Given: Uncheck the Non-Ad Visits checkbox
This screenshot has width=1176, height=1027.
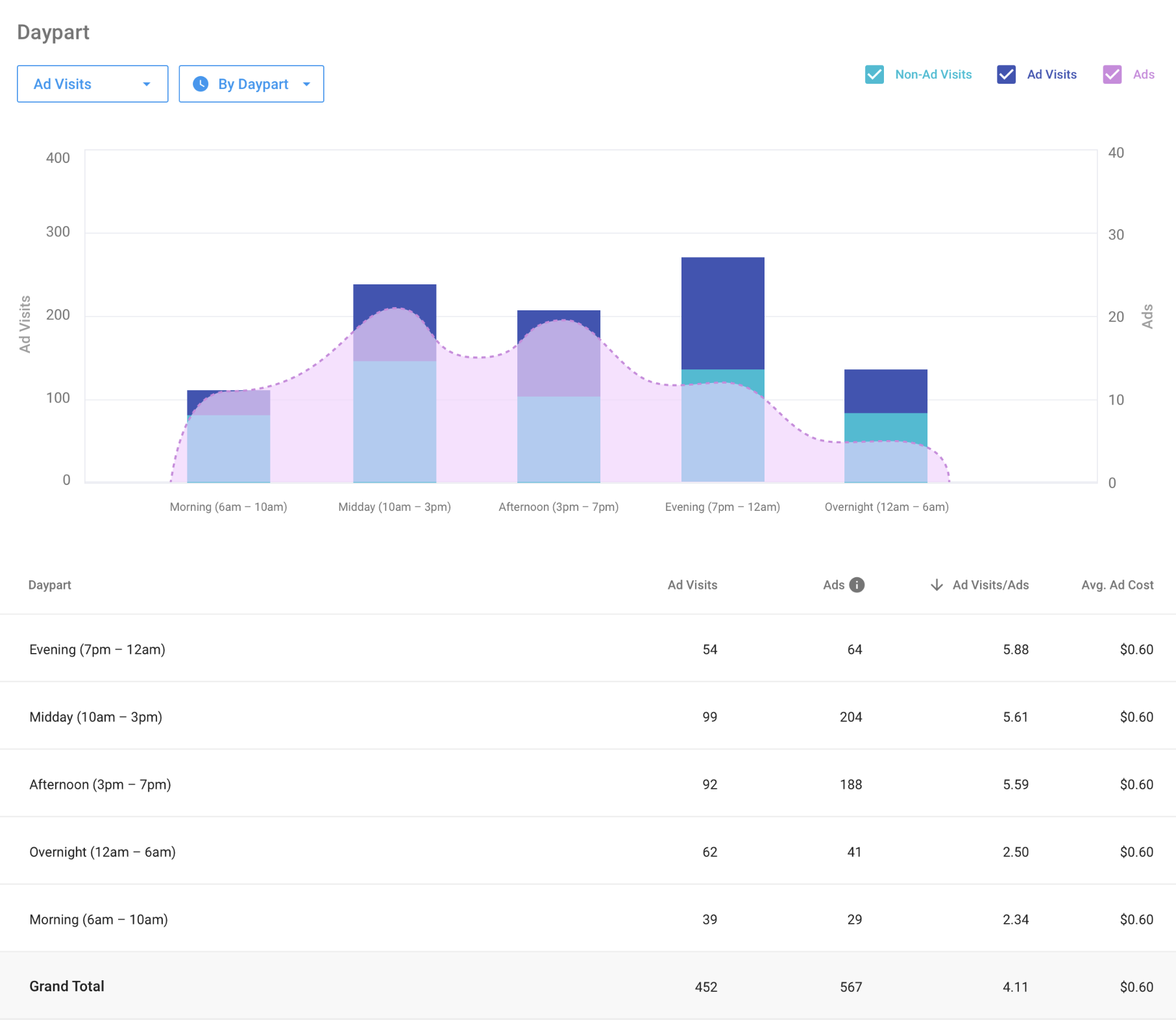Looking at the screenshot, I should (x=874, y=75).
